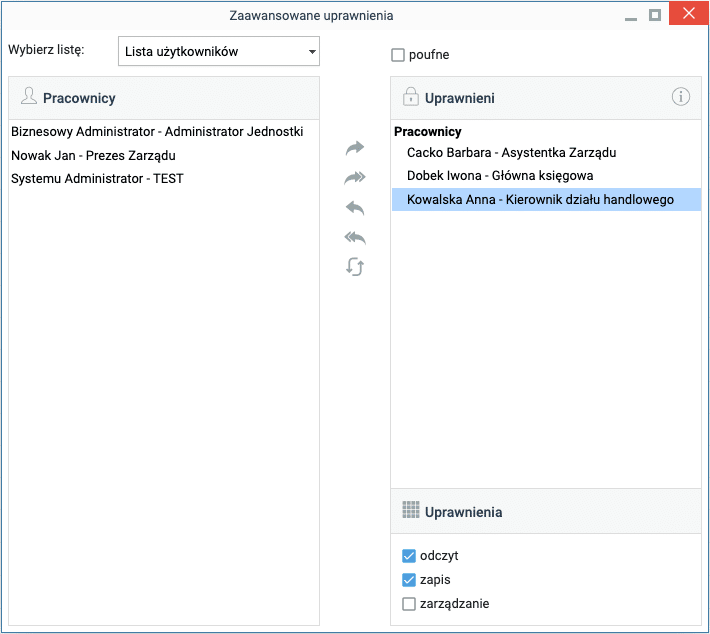Uncheck the zapis permission

coord(409,580)
